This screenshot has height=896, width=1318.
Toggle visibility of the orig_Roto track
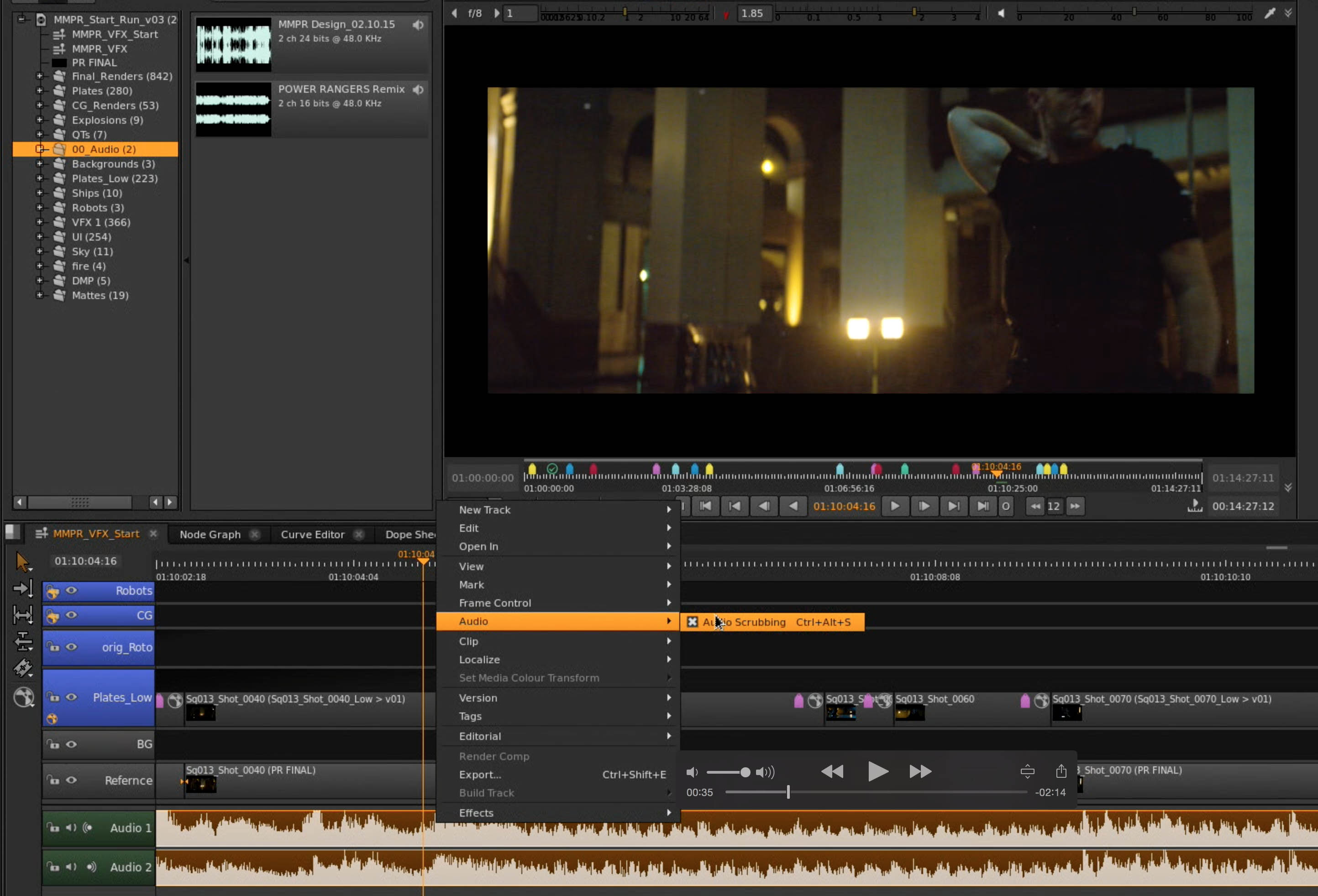tap(72, 647)
